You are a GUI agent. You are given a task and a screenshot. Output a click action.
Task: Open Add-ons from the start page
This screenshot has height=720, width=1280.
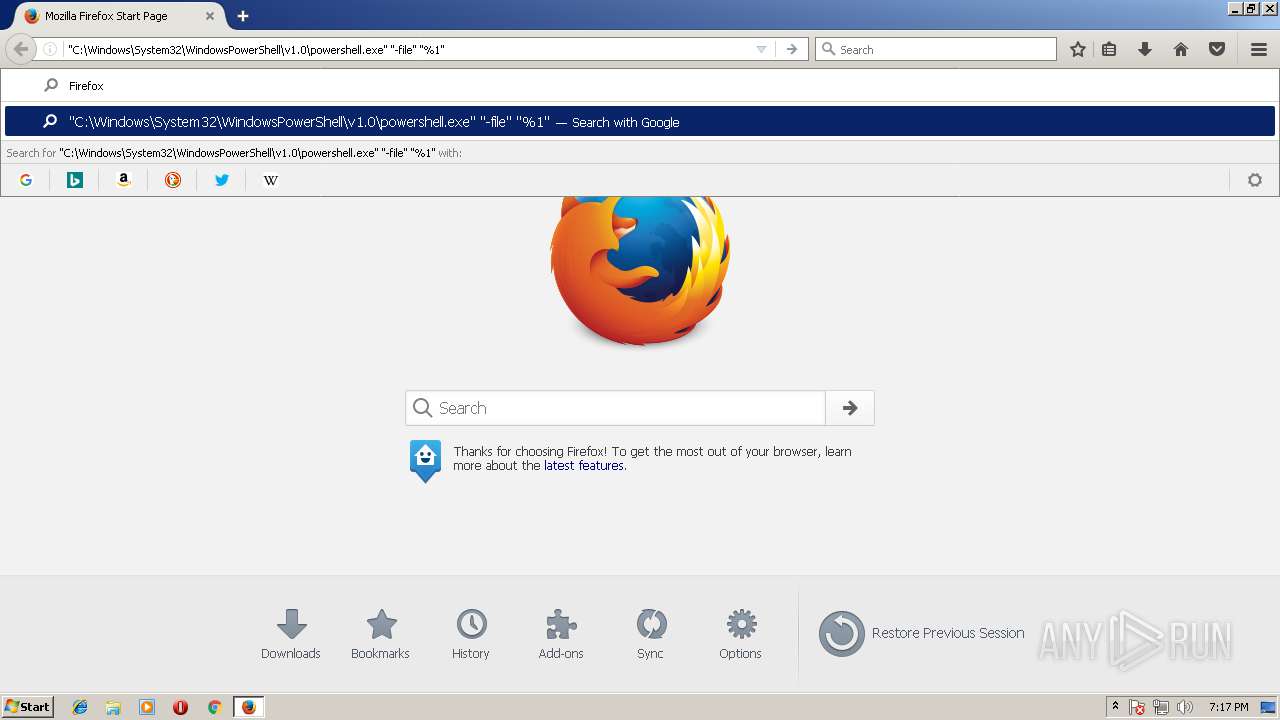click(x=561, y=634)
